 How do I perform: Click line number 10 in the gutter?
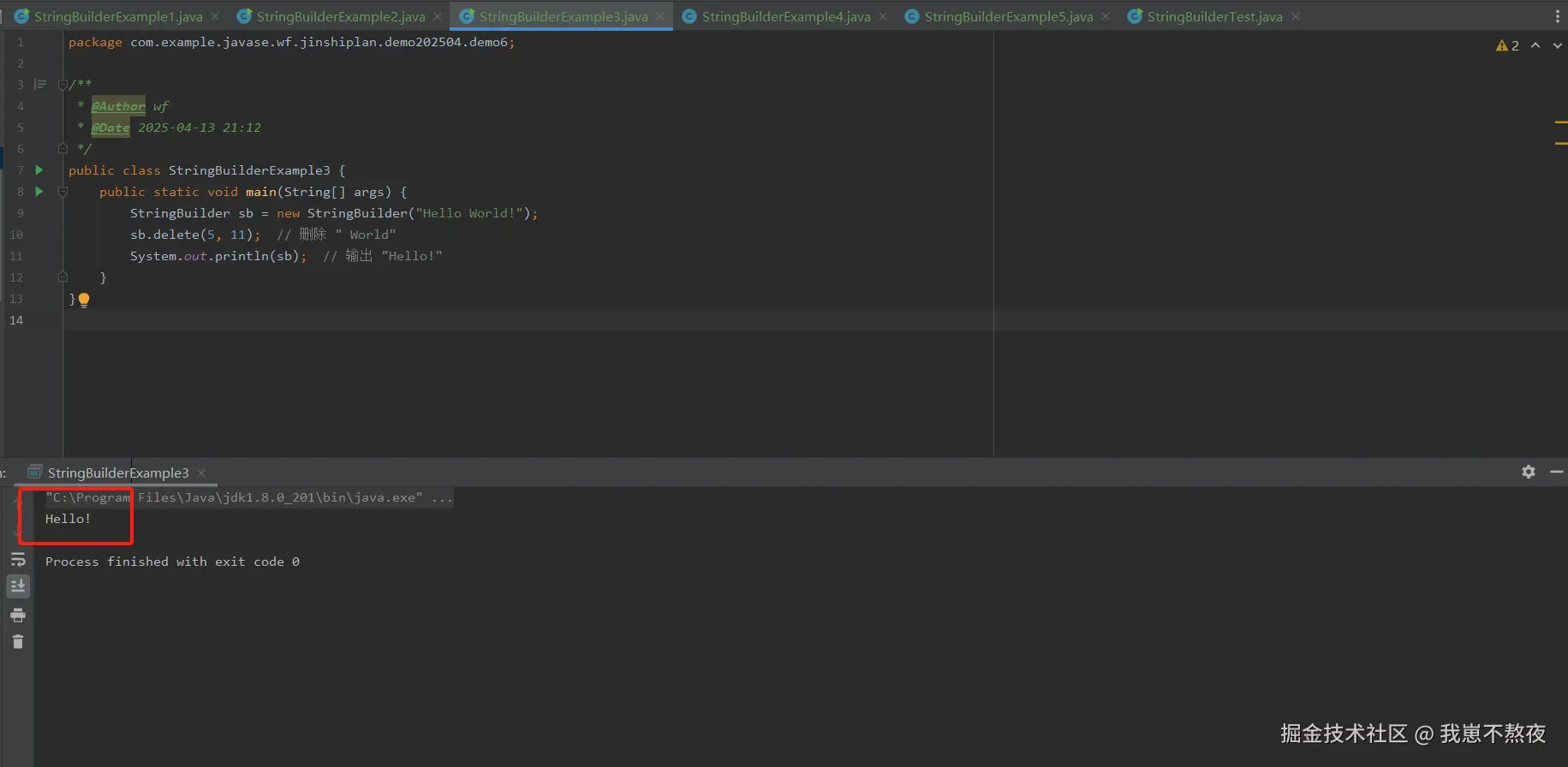click(x=16, y=235)
